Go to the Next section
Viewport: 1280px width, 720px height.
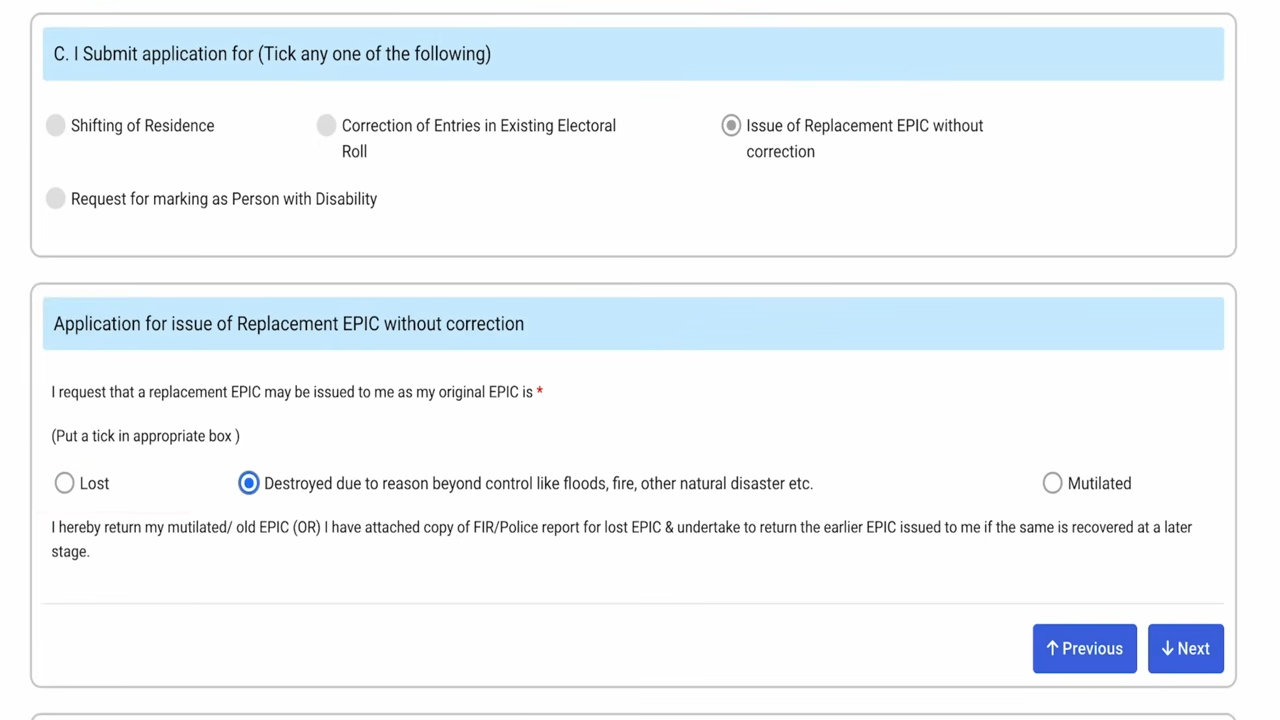pos(1185,649)
